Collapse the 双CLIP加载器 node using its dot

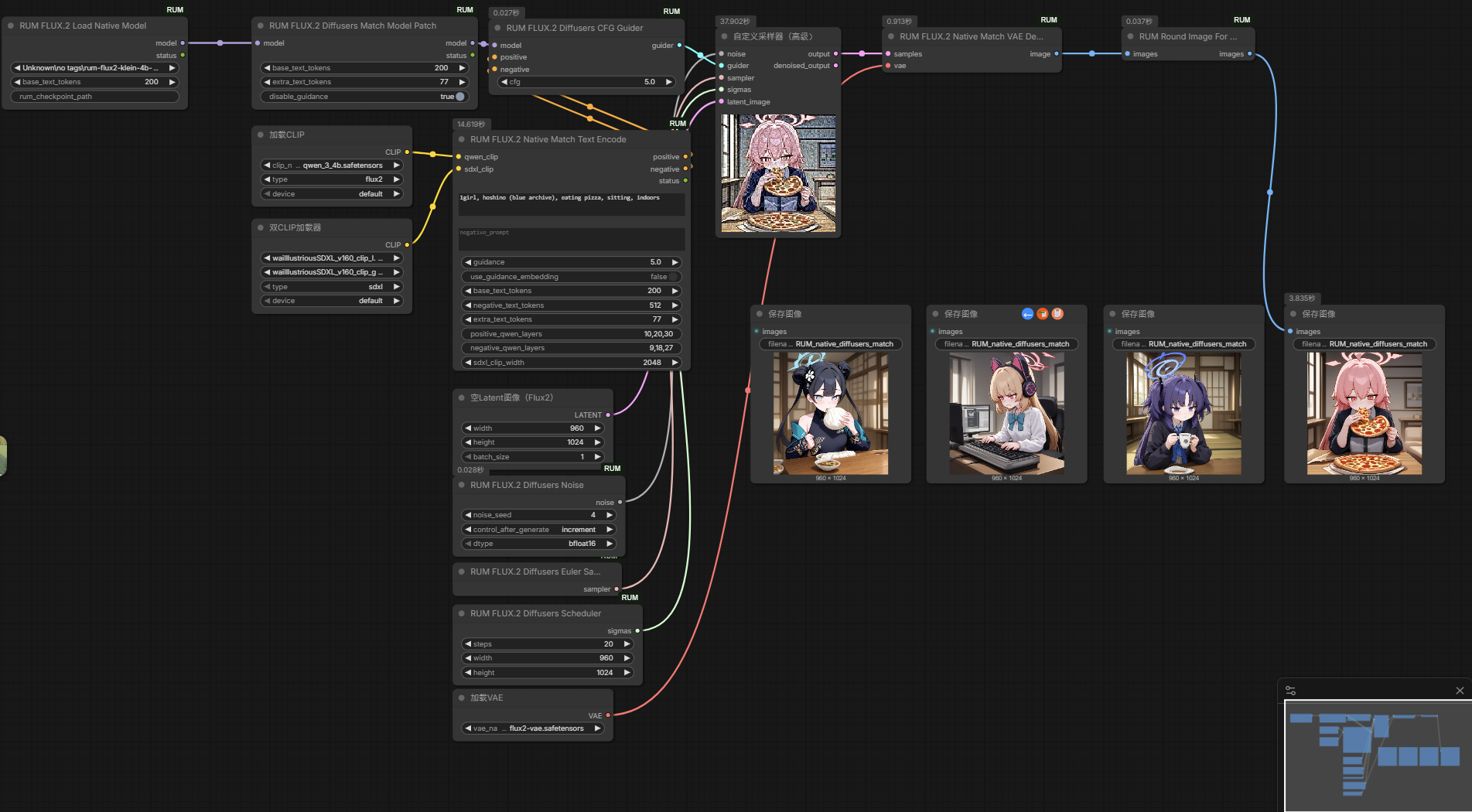(x=261, y=227)
